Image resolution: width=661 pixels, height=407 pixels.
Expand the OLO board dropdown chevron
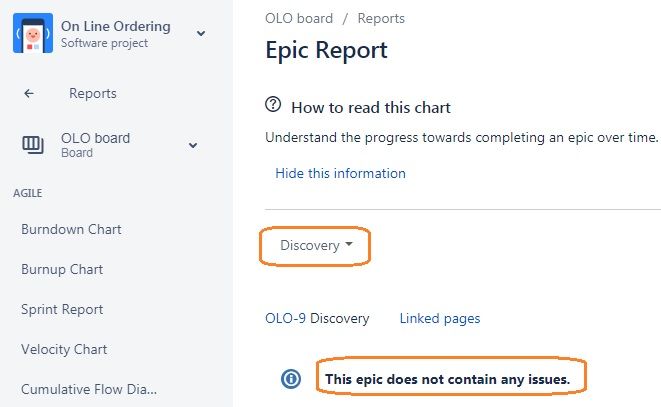[193, 145]
